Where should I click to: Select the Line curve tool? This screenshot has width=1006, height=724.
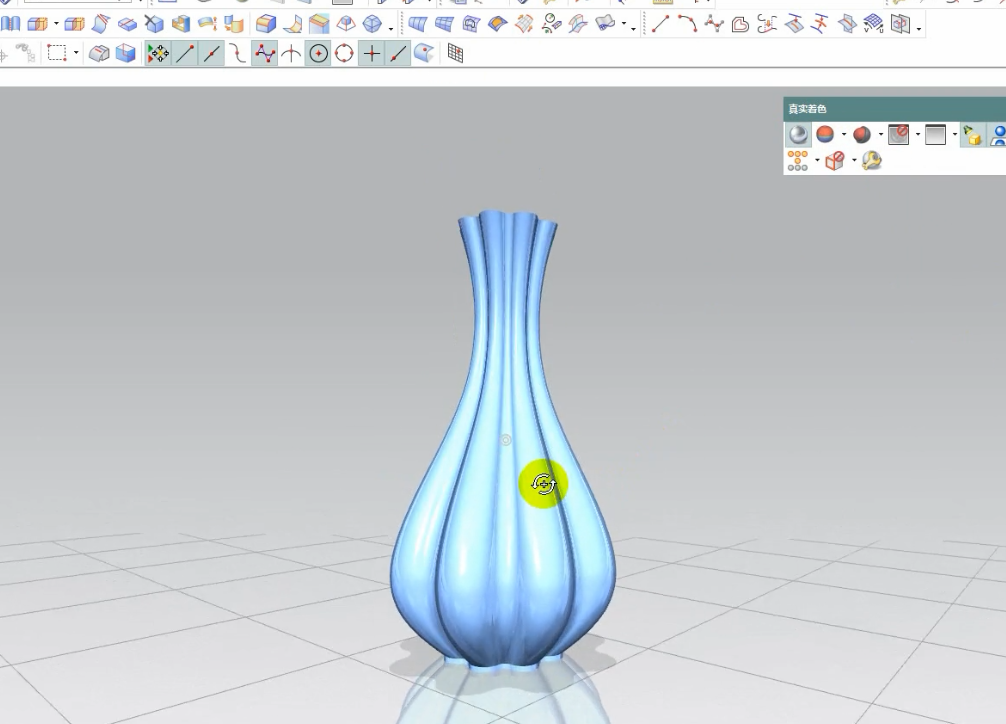click(660, 24)
